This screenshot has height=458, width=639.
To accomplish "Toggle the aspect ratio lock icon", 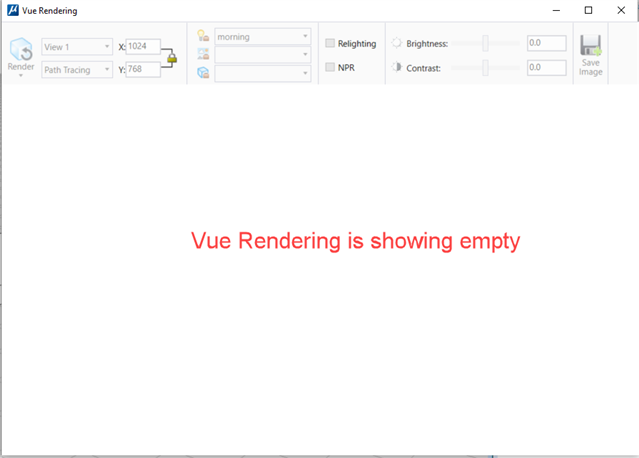I will (x=172, y=58).
